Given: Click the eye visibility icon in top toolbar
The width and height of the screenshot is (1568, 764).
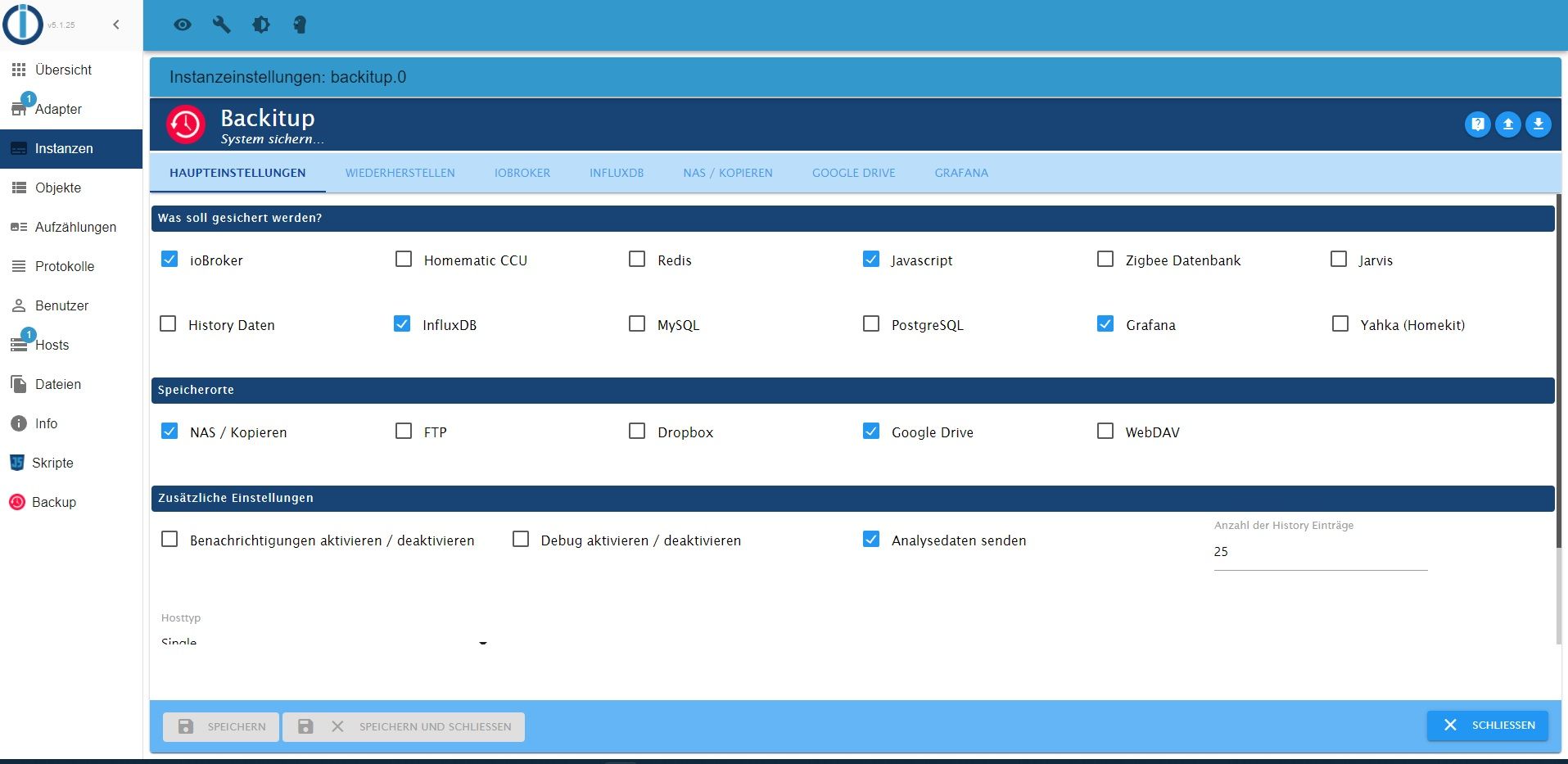Looking at the screenshot, I should click(x=183, y=25).
